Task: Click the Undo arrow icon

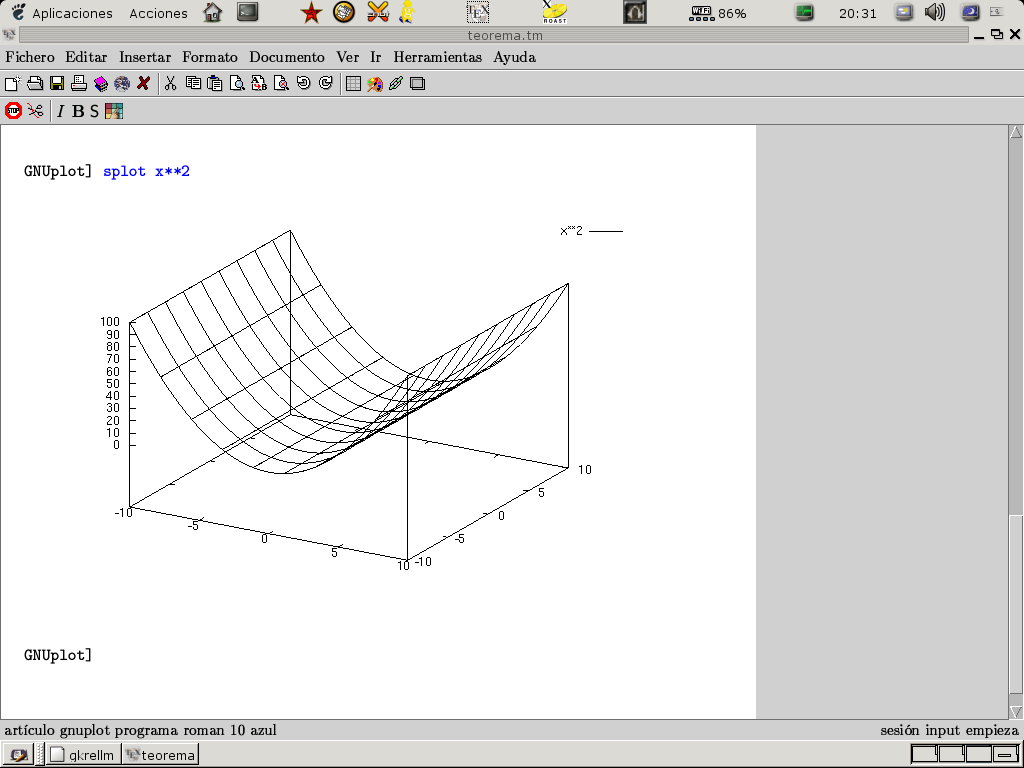Action: pyautogui.click(x=303, y=84)
